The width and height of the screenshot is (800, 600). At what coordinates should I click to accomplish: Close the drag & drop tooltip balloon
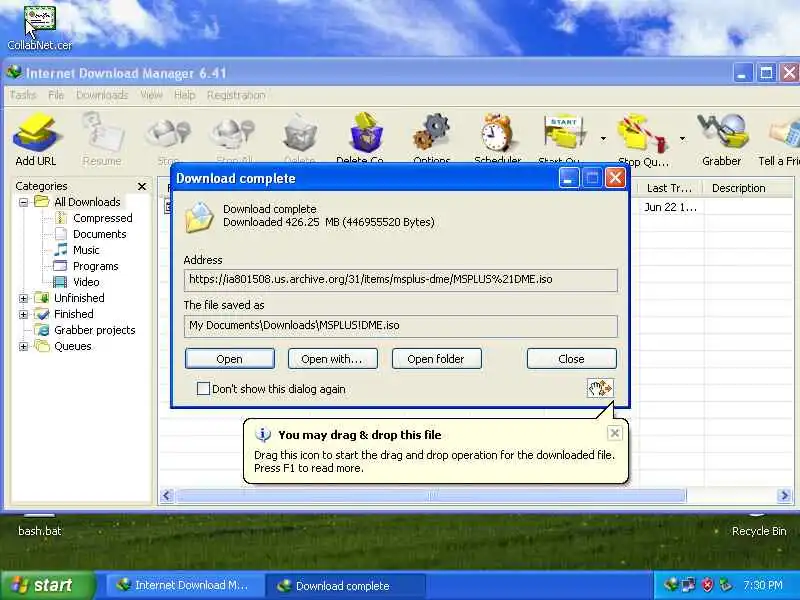tap(615, 433)
